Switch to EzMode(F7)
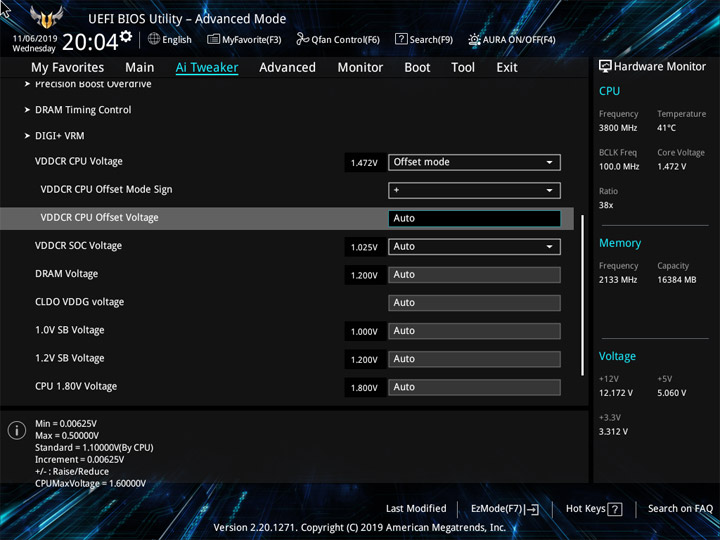The height and width of the screenshot is (540, 720). point(497,509)
